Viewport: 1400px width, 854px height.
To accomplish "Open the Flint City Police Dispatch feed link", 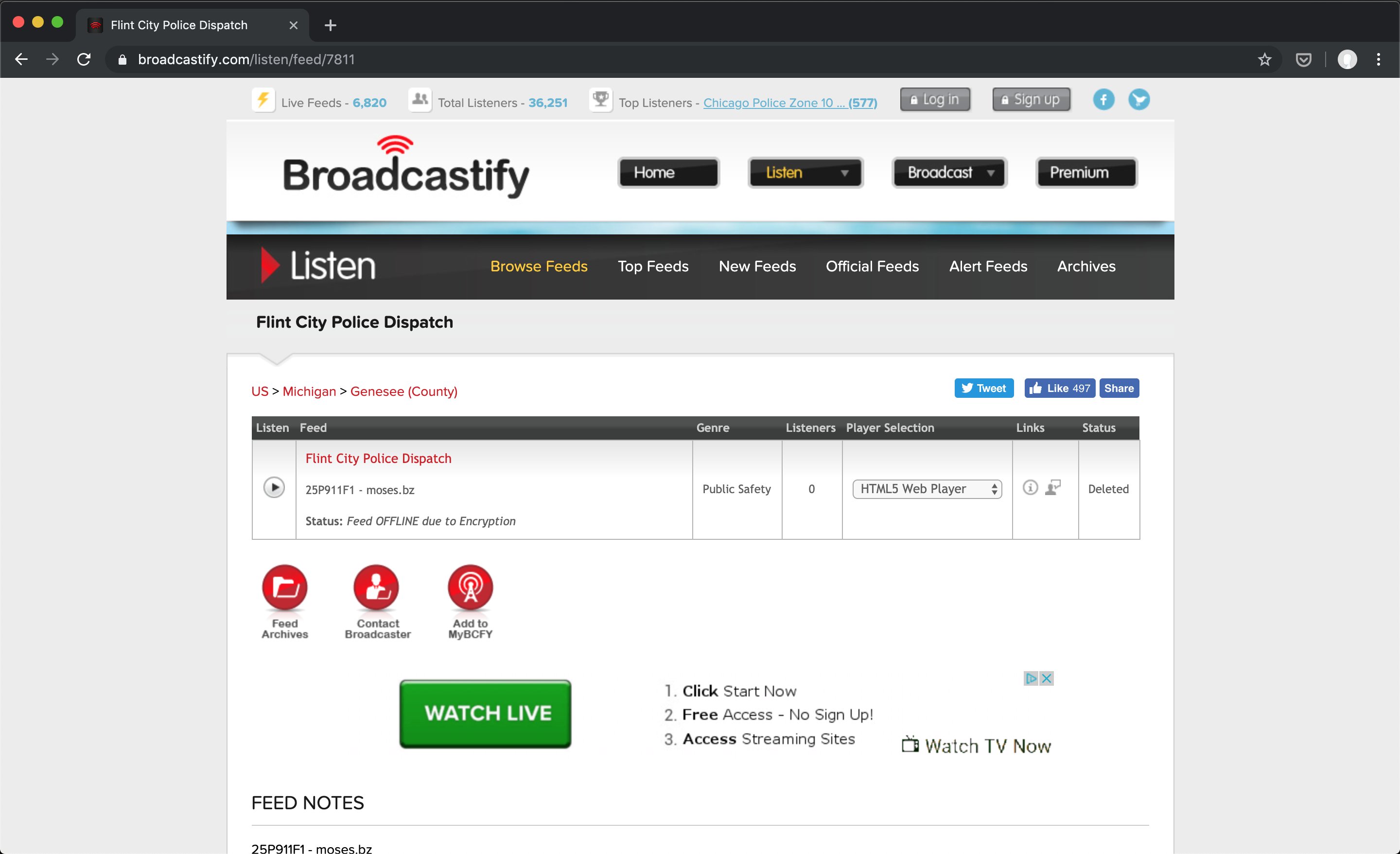I will pos(378,458).
